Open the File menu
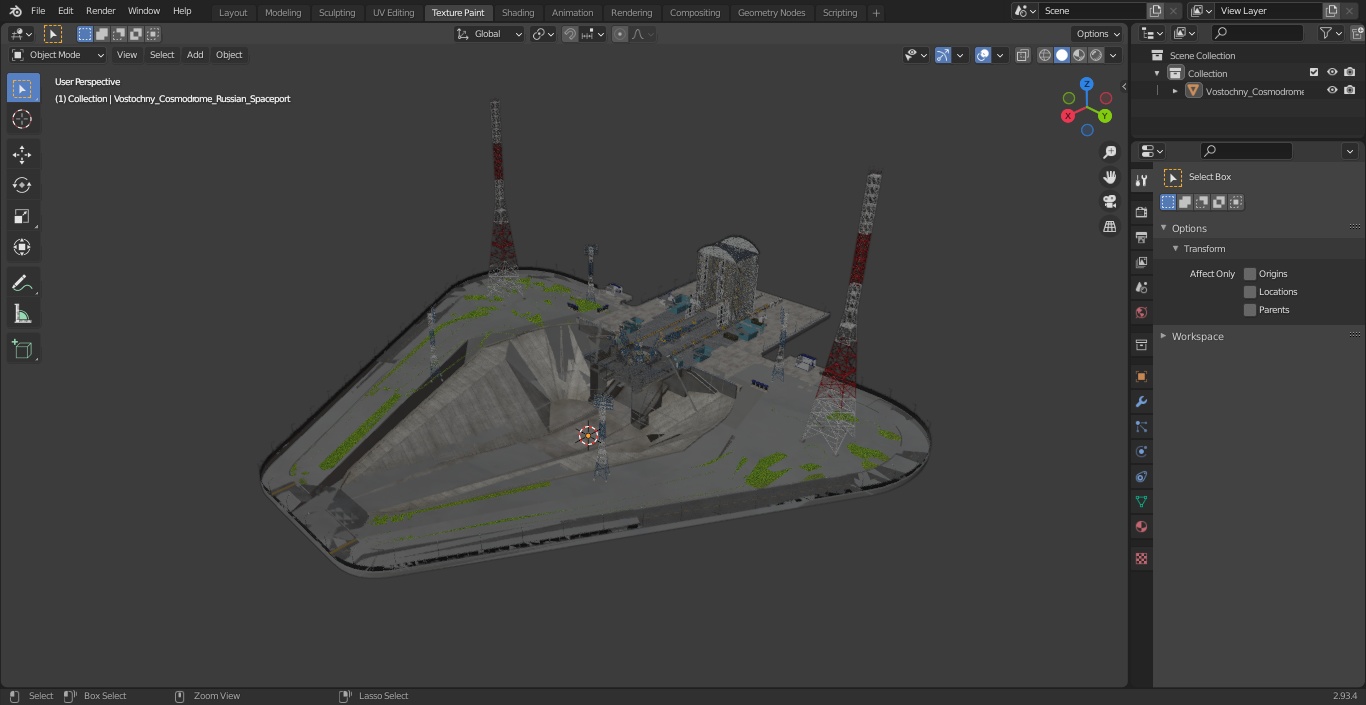Viewport: 1366px width, 705px height. pyautogui.click(x=38, y=11)
